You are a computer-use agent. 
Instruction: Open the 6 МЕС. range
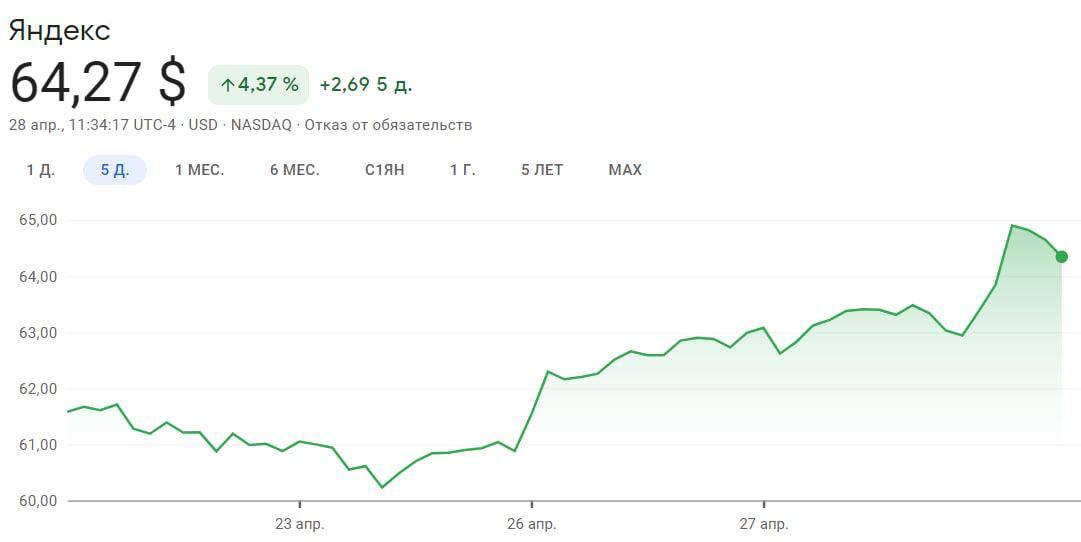294,170
